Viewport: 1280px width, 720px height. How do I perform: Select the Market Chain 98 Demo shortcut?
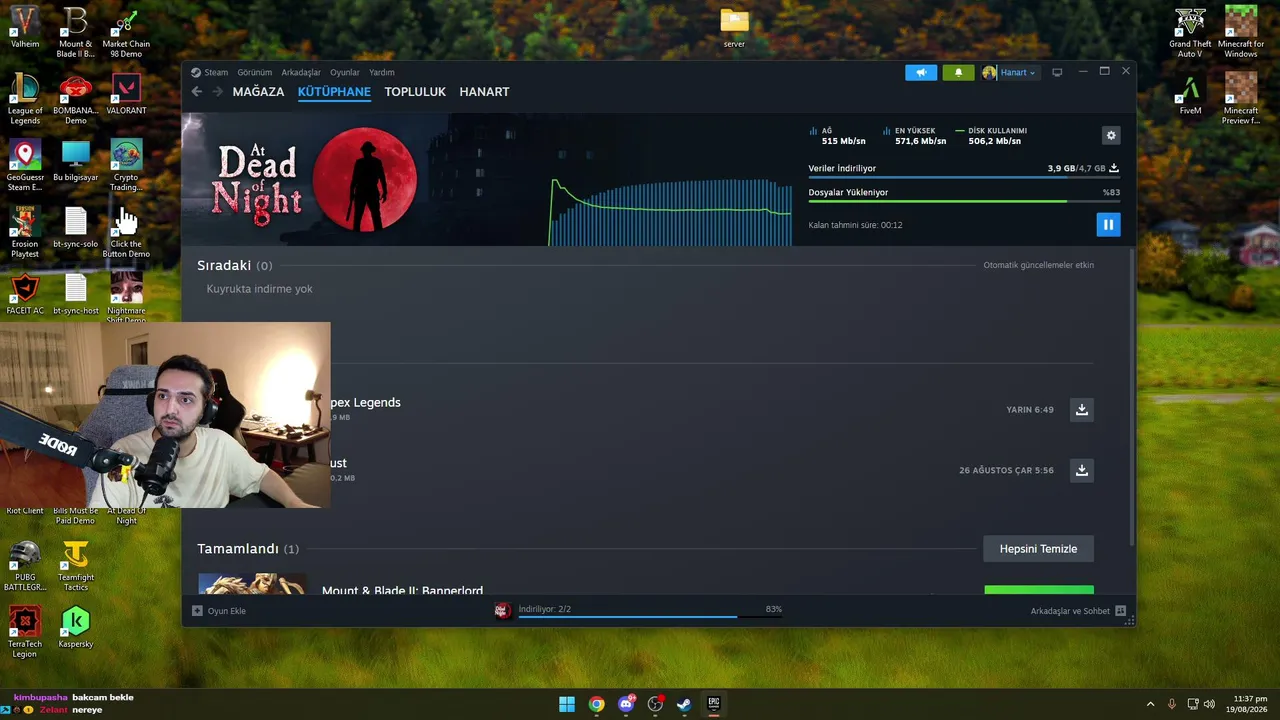(x=126, y=32)
